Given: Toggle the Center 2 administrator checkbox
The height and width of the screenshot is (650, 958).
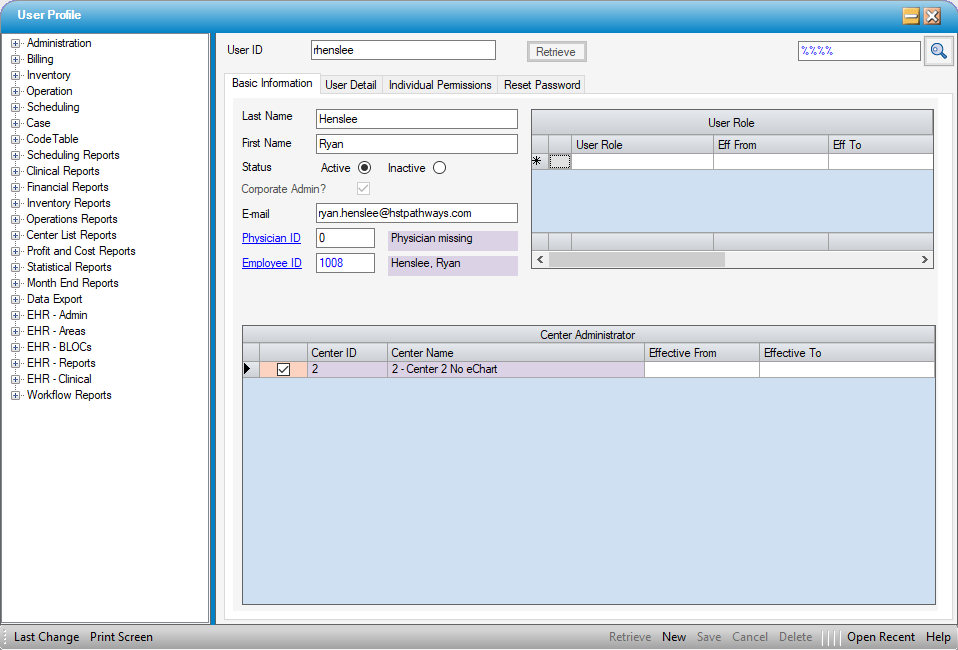Looking at the screenshot, I should pyautogui.click(x=283, y=370).
